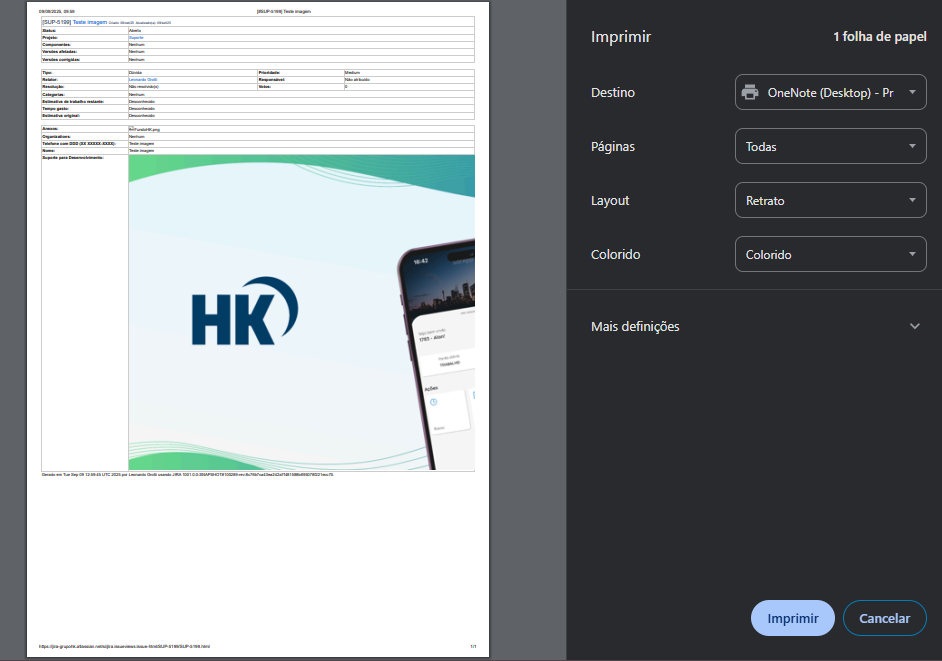Image resolution: width=942 pixels, height=661 pixels.
Task: Click the "Imprimir" dialog heading
Action: [x=621, y=37]
